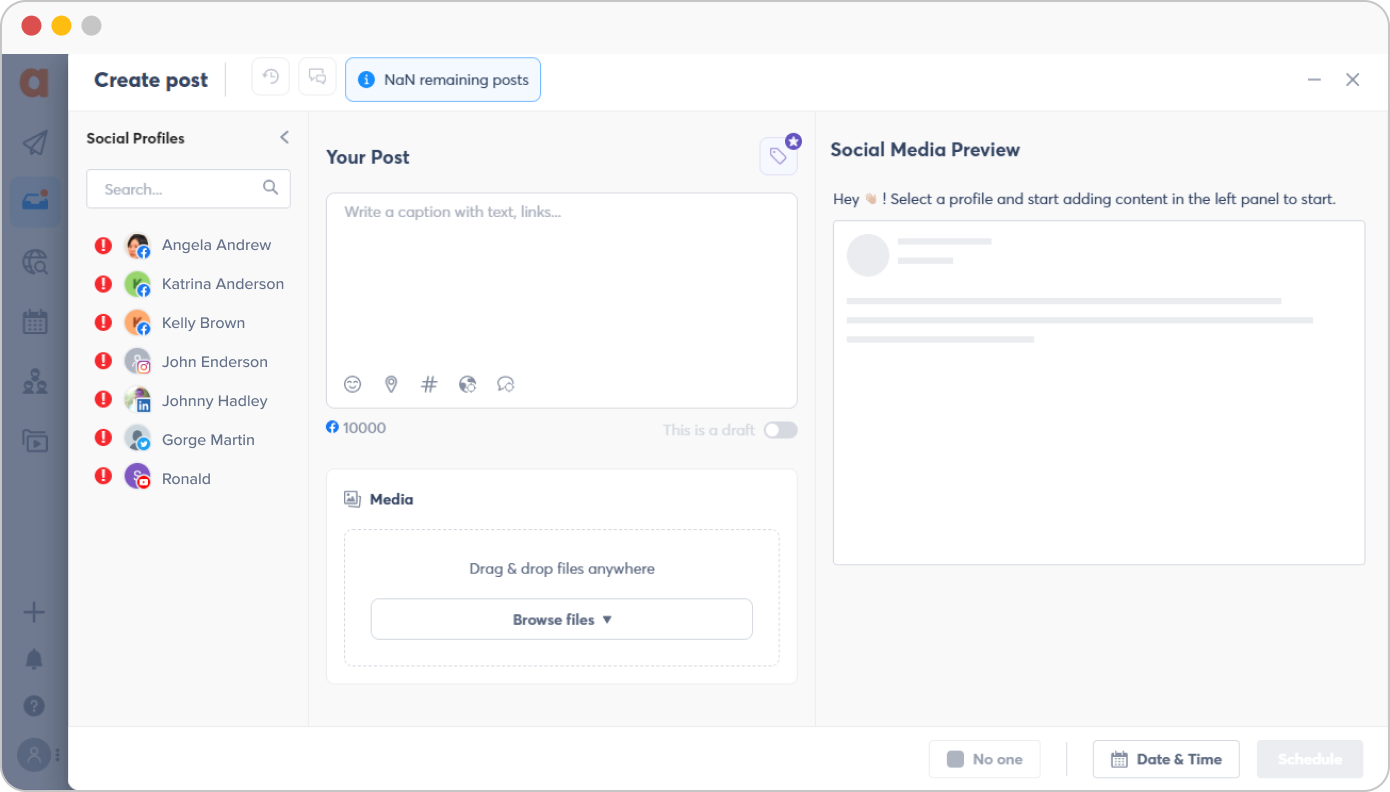Click the Schedule button

click(1309, 759)
